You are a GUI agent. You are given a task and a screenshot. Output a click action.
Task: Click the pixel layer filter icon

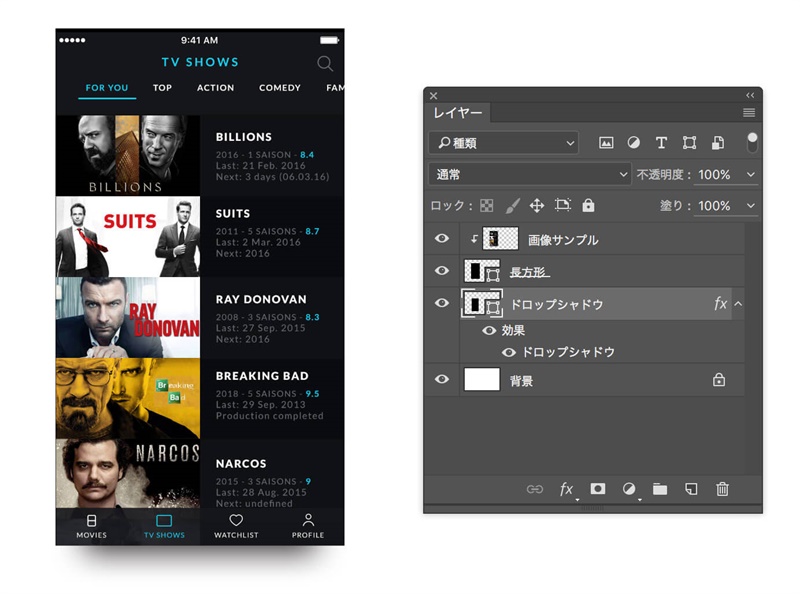point(606,143)
